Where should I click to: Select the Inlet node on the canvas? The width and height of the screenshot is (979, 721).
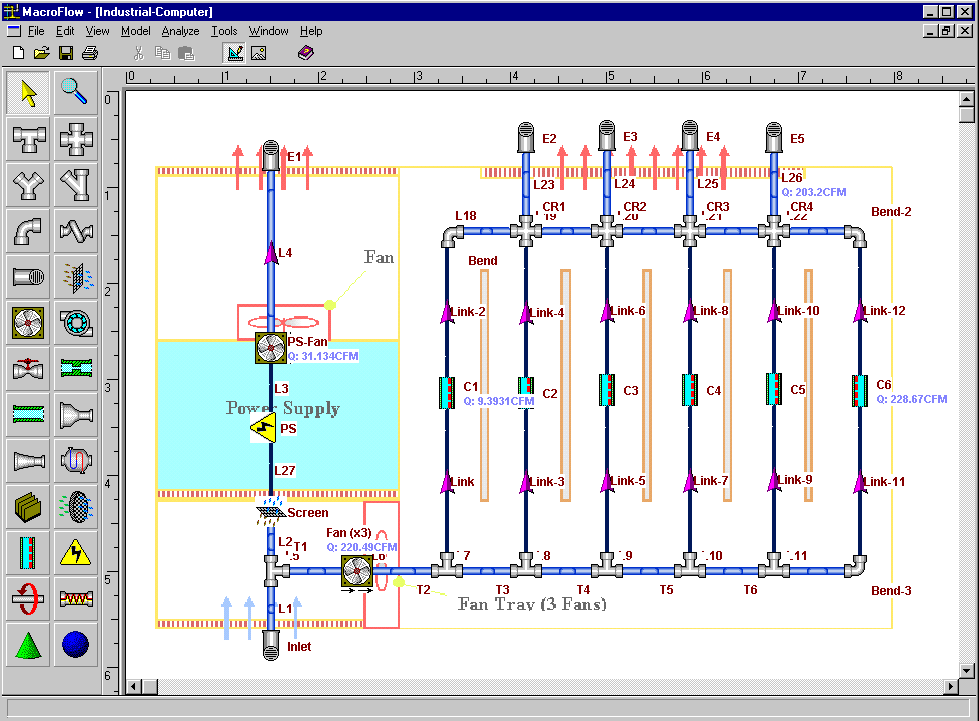pos(271,645)
